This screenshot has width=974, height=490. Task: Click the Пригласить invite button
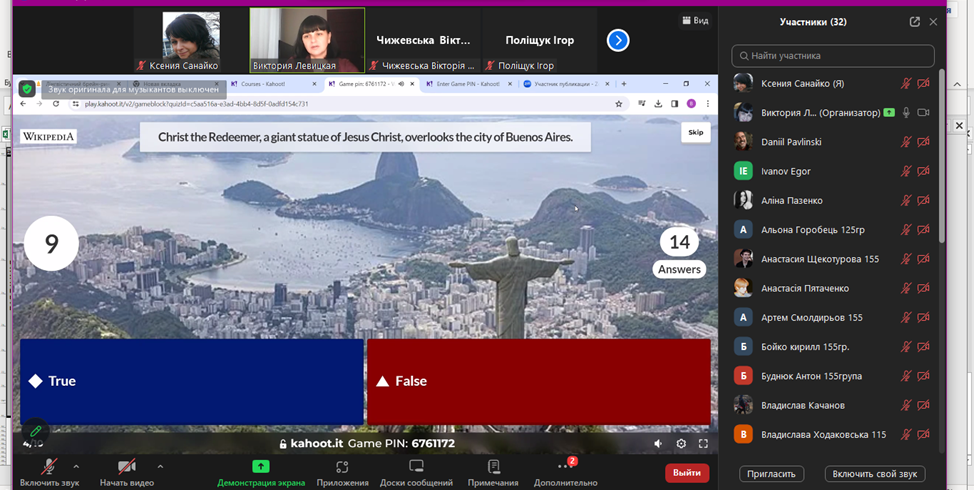click(771, 474)
